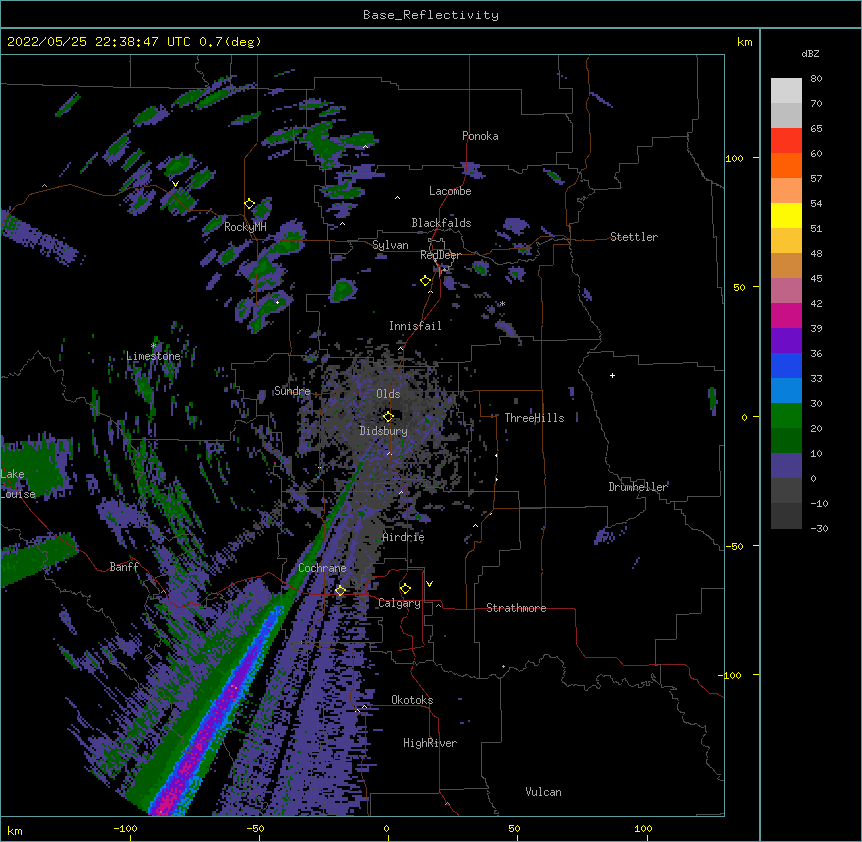Pick the bright green 20-30 dBZ legend swatch

pos(786,416)
